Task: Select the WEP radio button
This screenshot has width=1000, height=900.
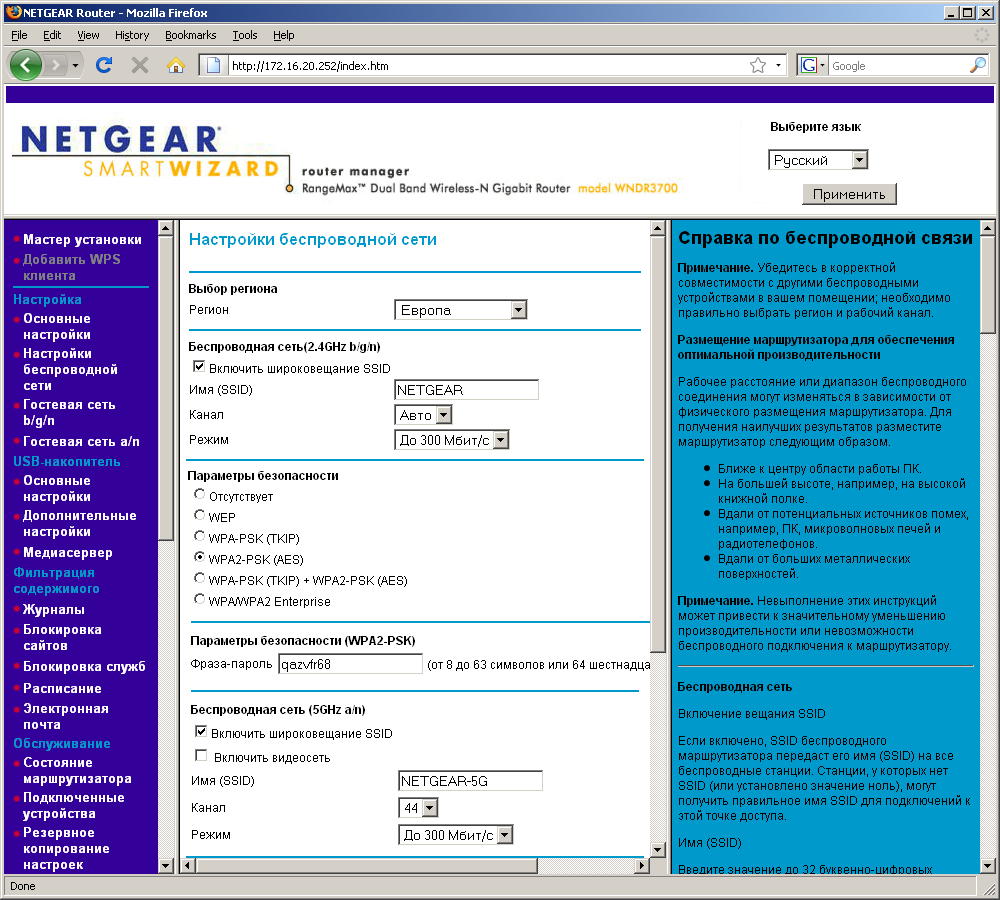Action: 200,515
